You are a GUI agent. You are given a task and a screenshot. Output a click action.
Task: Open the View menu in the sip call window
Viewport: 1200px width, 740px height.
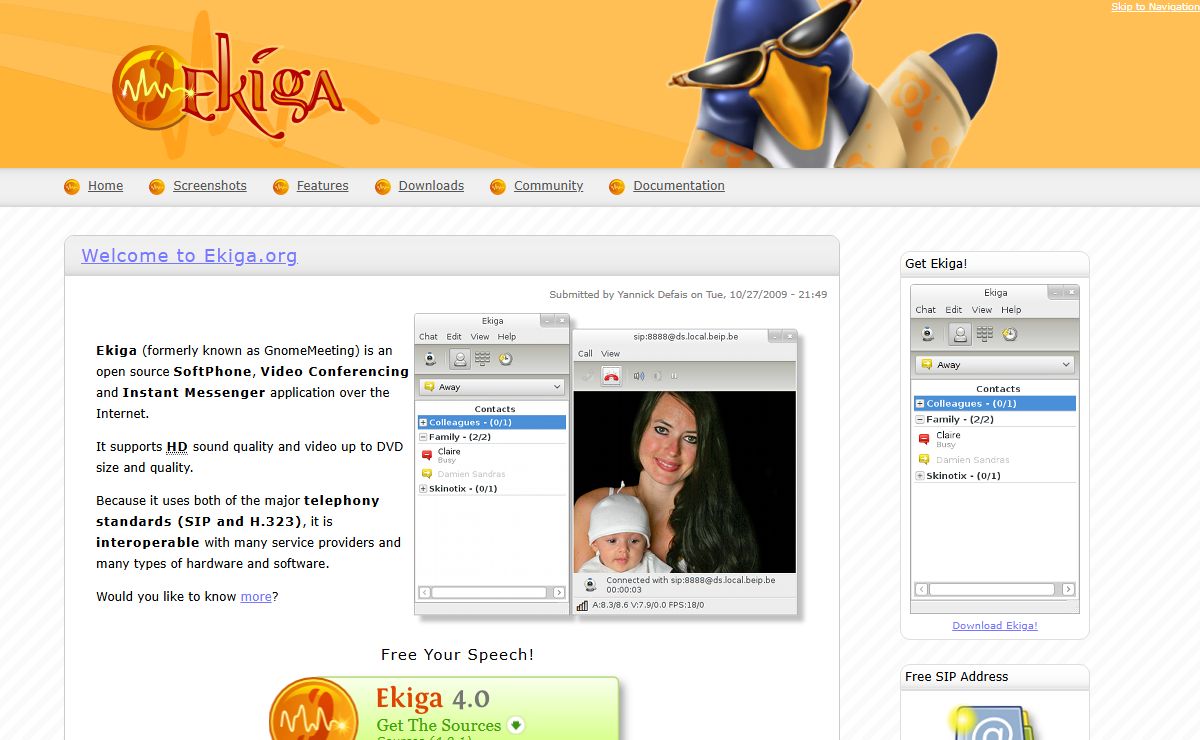(x=610, y=354)
